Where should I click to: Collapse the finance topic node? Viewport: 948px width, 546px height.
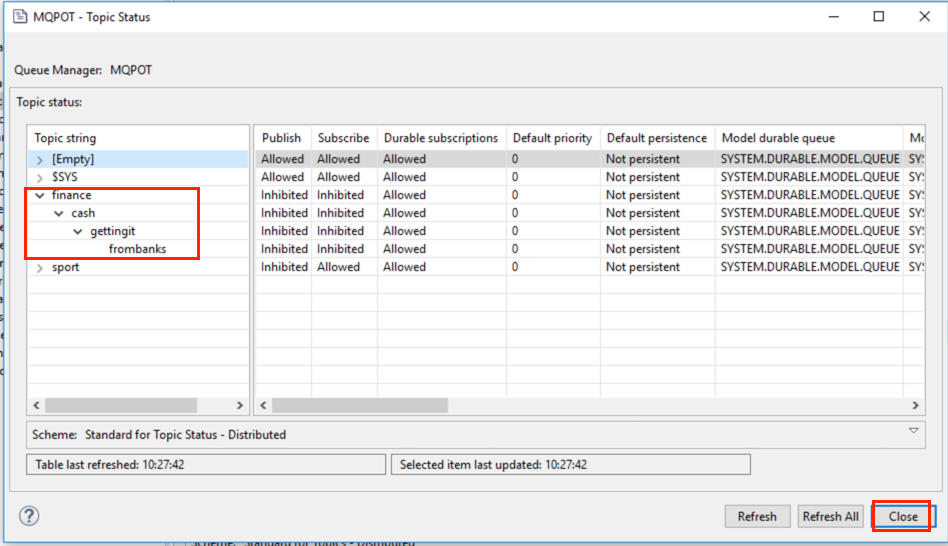pos(40,195)
